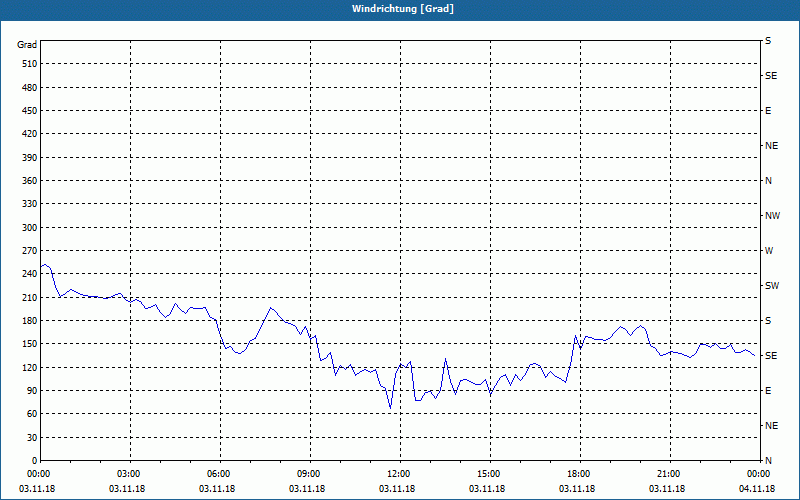
Task: Select the 18:00 time axis label
Action: (x=580, y=474)
